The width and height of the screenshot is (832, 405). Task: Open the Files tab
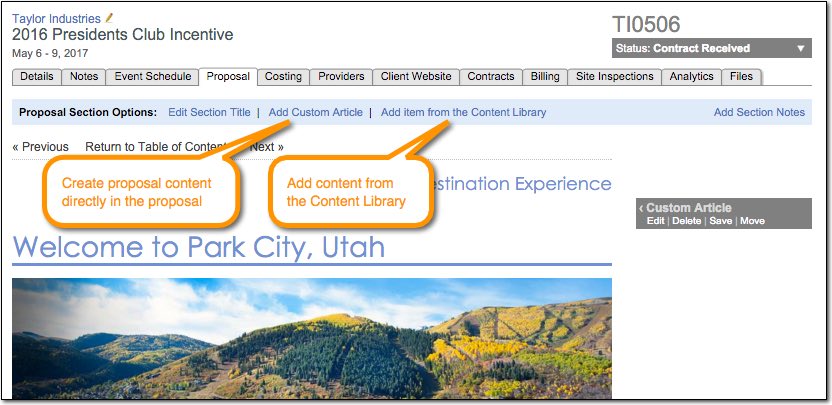(741, 77)
